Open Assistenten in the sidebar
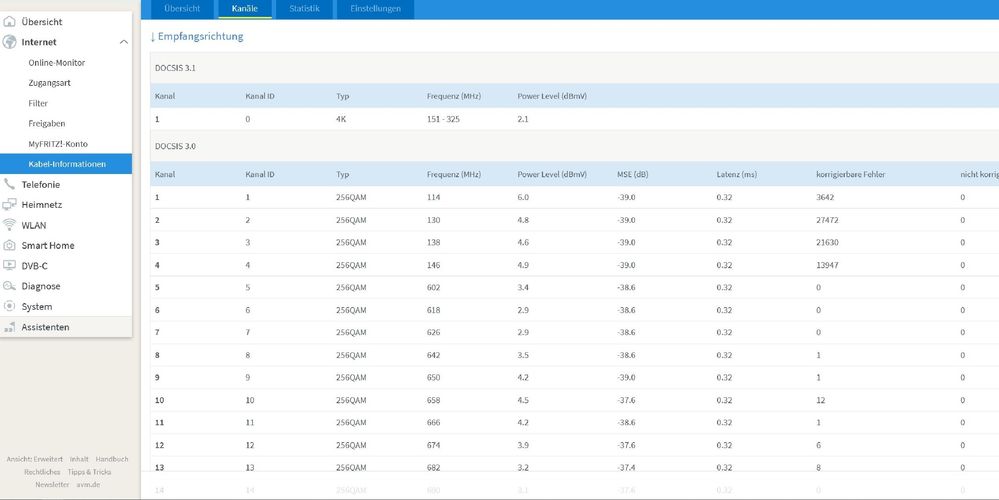 coord(45,327)
